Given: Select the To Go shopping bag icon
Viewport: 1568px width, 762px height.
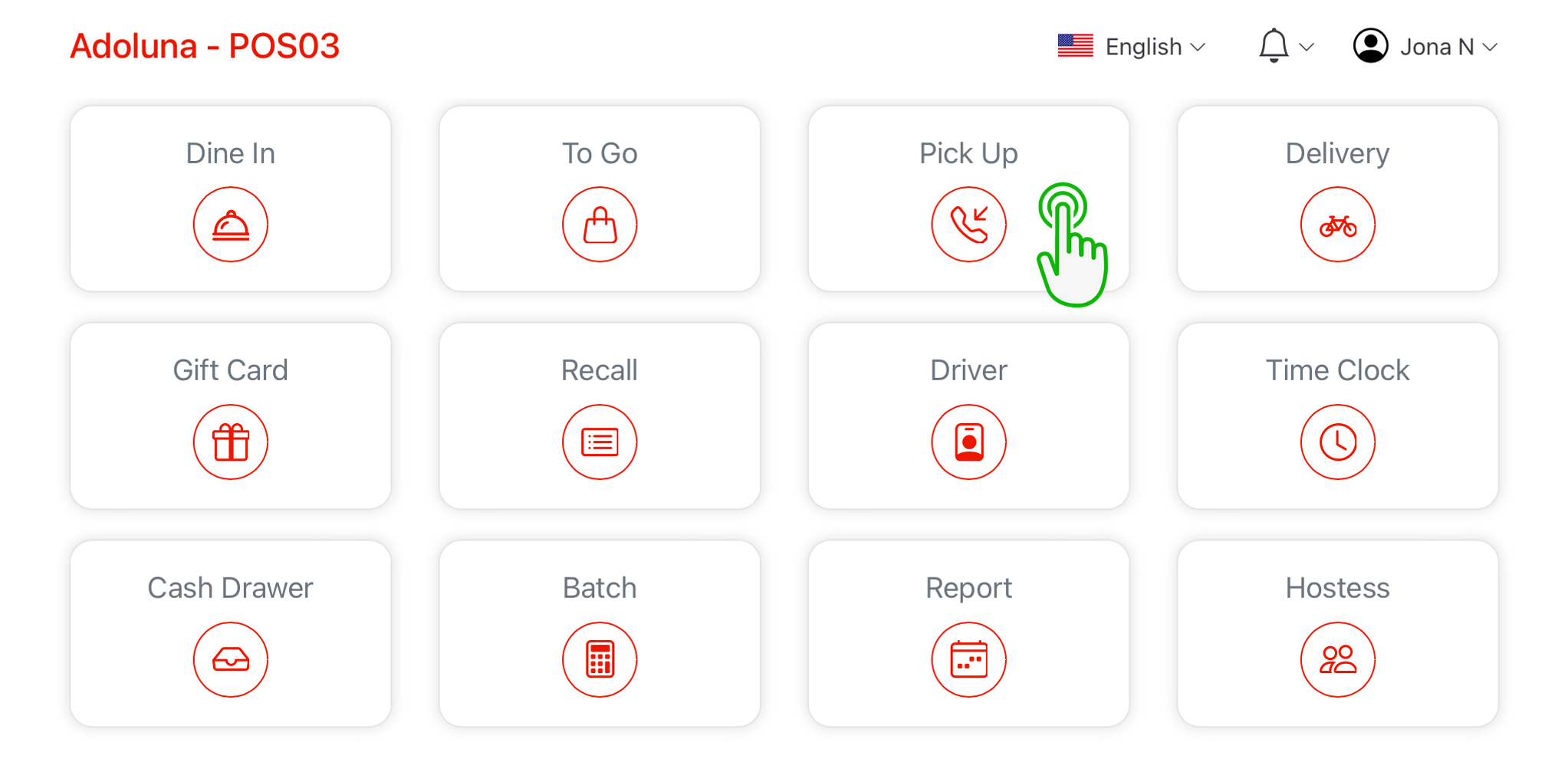Looking at the screenshot, I should [600, 225].
